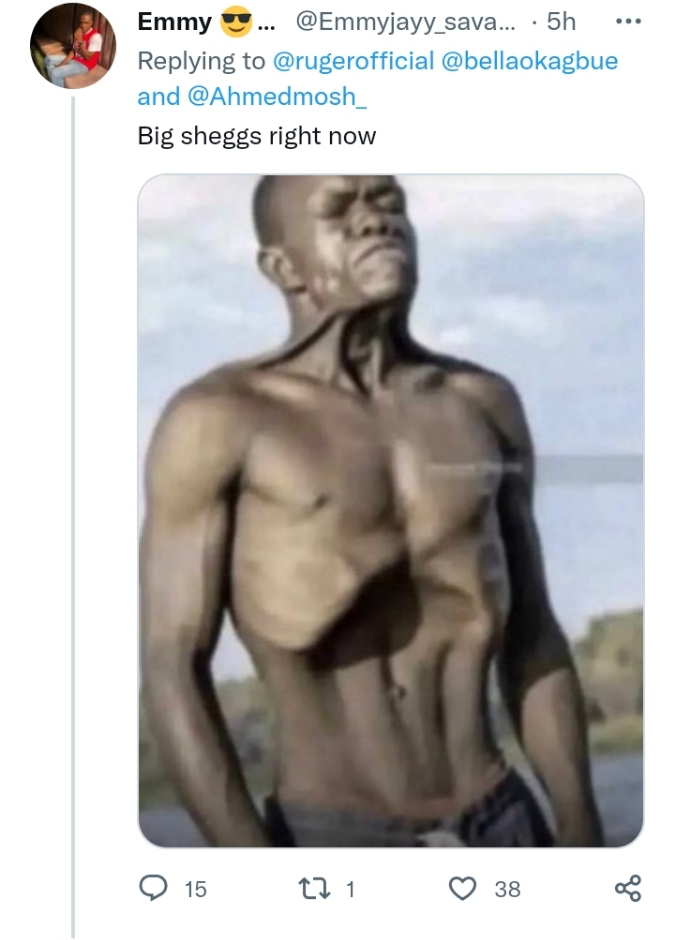
Task: Click the tweet text Big sheggs right now
Action: click(x=257, y=135)
